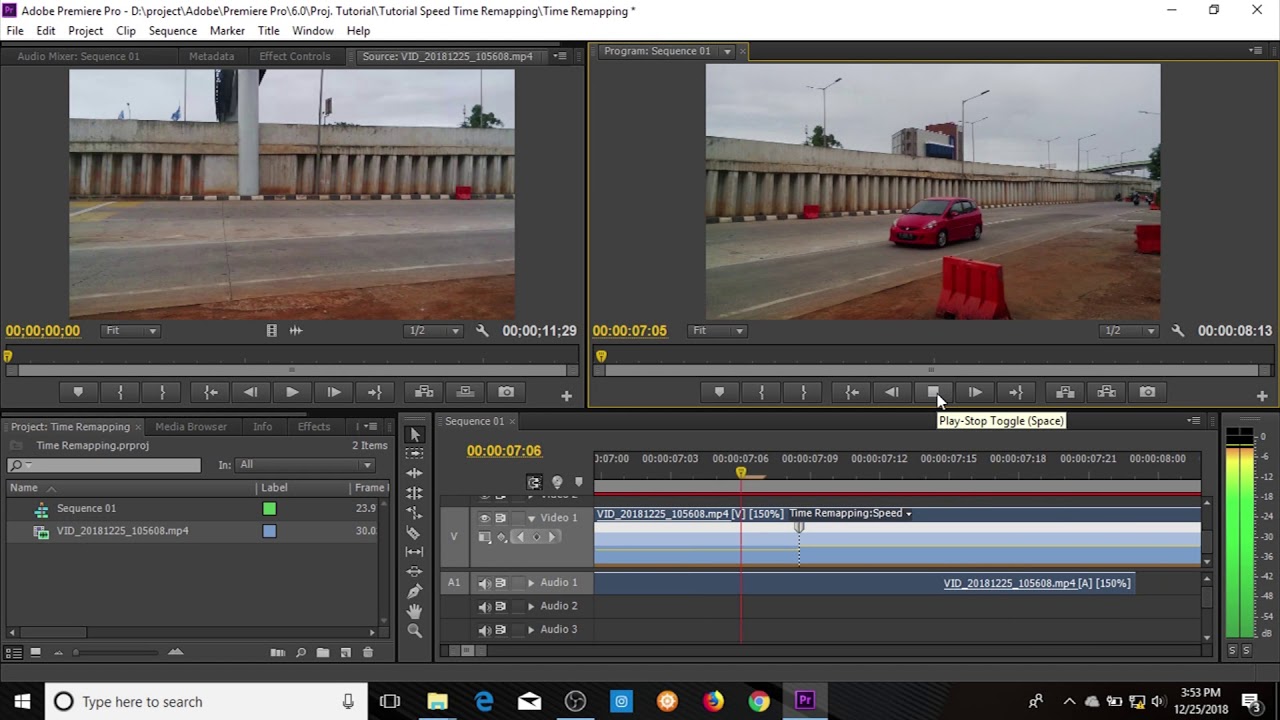Open the Sequence menu

173,31
